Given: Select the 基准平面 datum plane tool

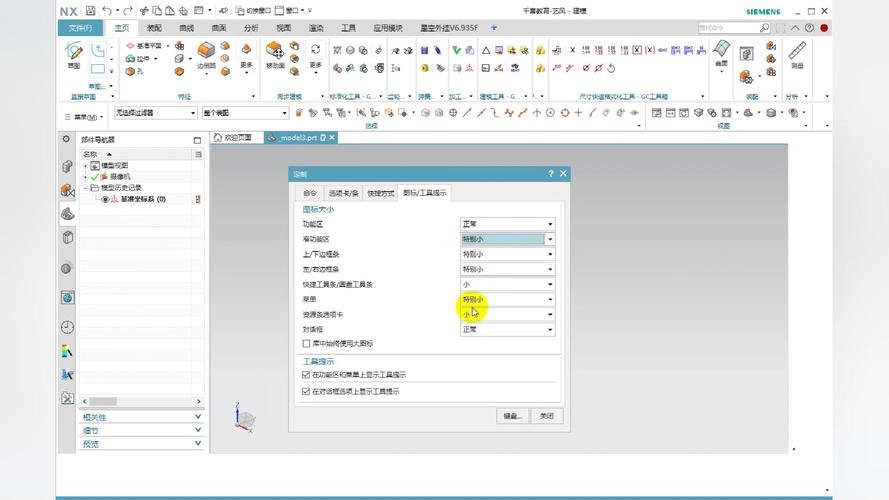Looking at the screenshot, I should pyautogui.click(x=145, y=45).
